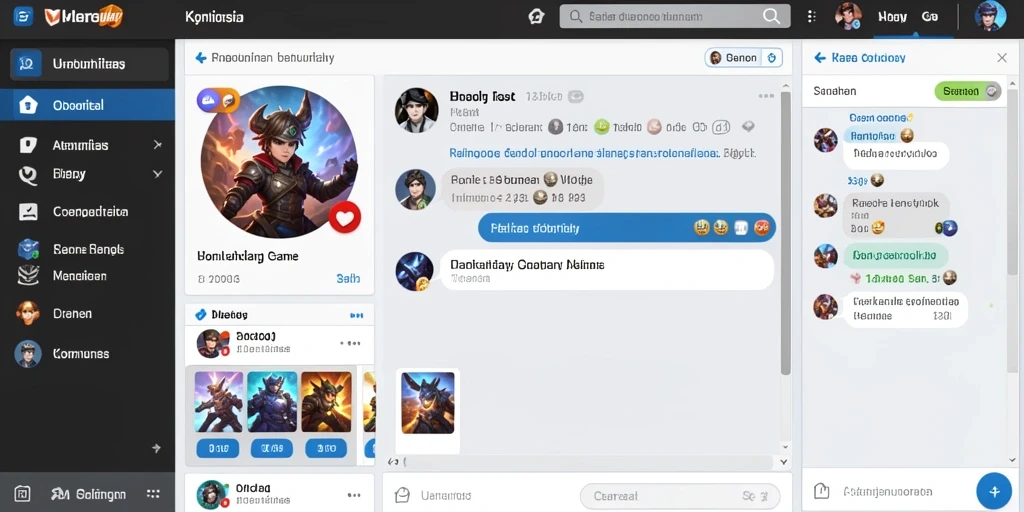The width and height of the screenshot is (1024, 512).
Task: Click the attachment icon left of Uanerrors field
Action: [x=402, y=496]
